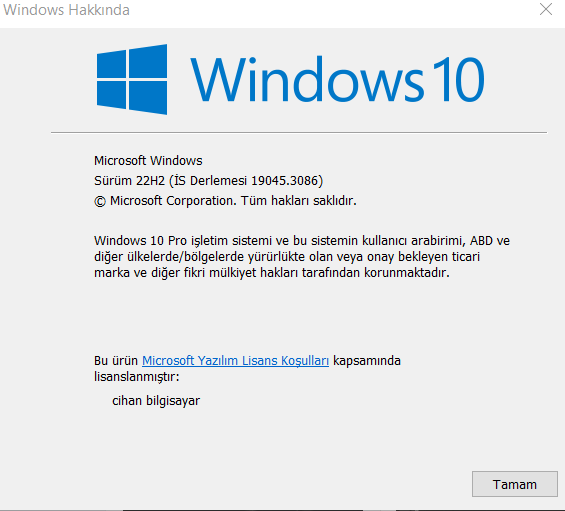Click the Tüm hakları saklıdır text

(299, 200)
